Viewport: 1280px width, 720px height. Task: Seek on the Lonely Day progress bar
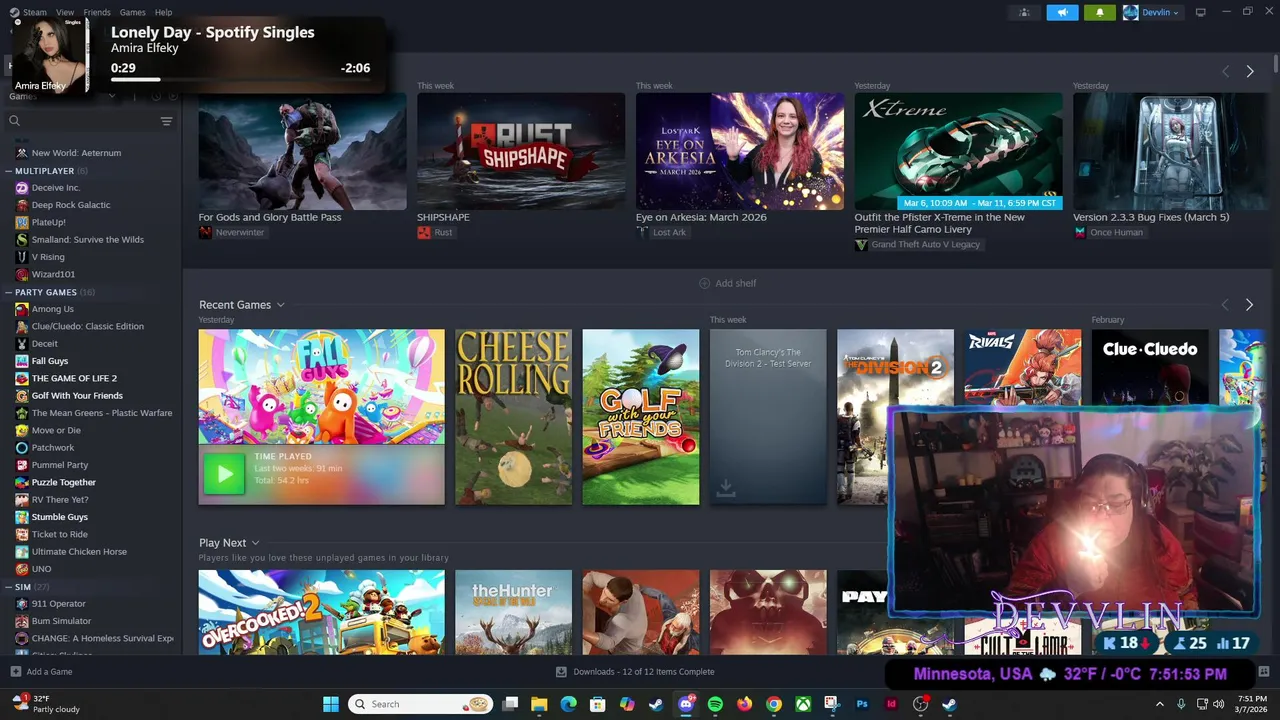point(240,80)
